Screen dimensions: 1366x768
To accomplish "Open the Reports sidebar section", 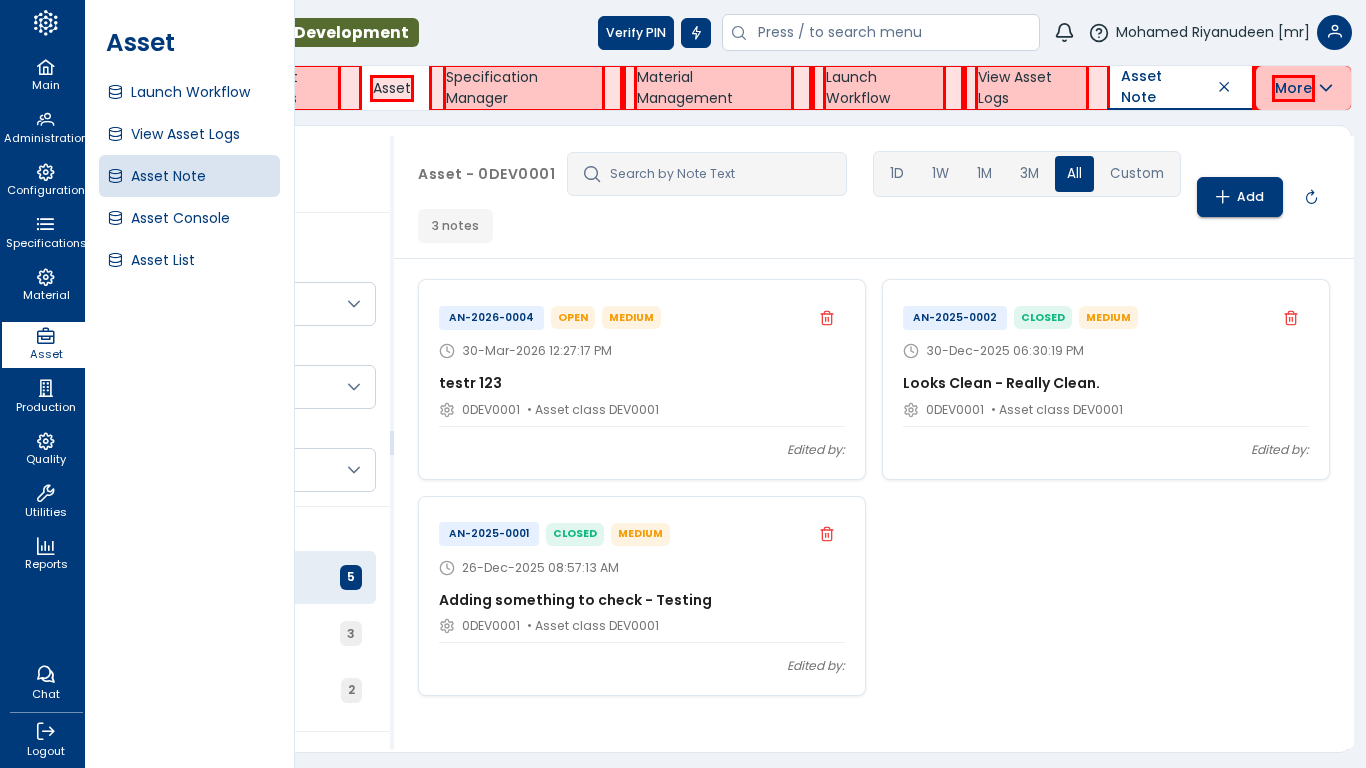I will click(x=45, y=553).
